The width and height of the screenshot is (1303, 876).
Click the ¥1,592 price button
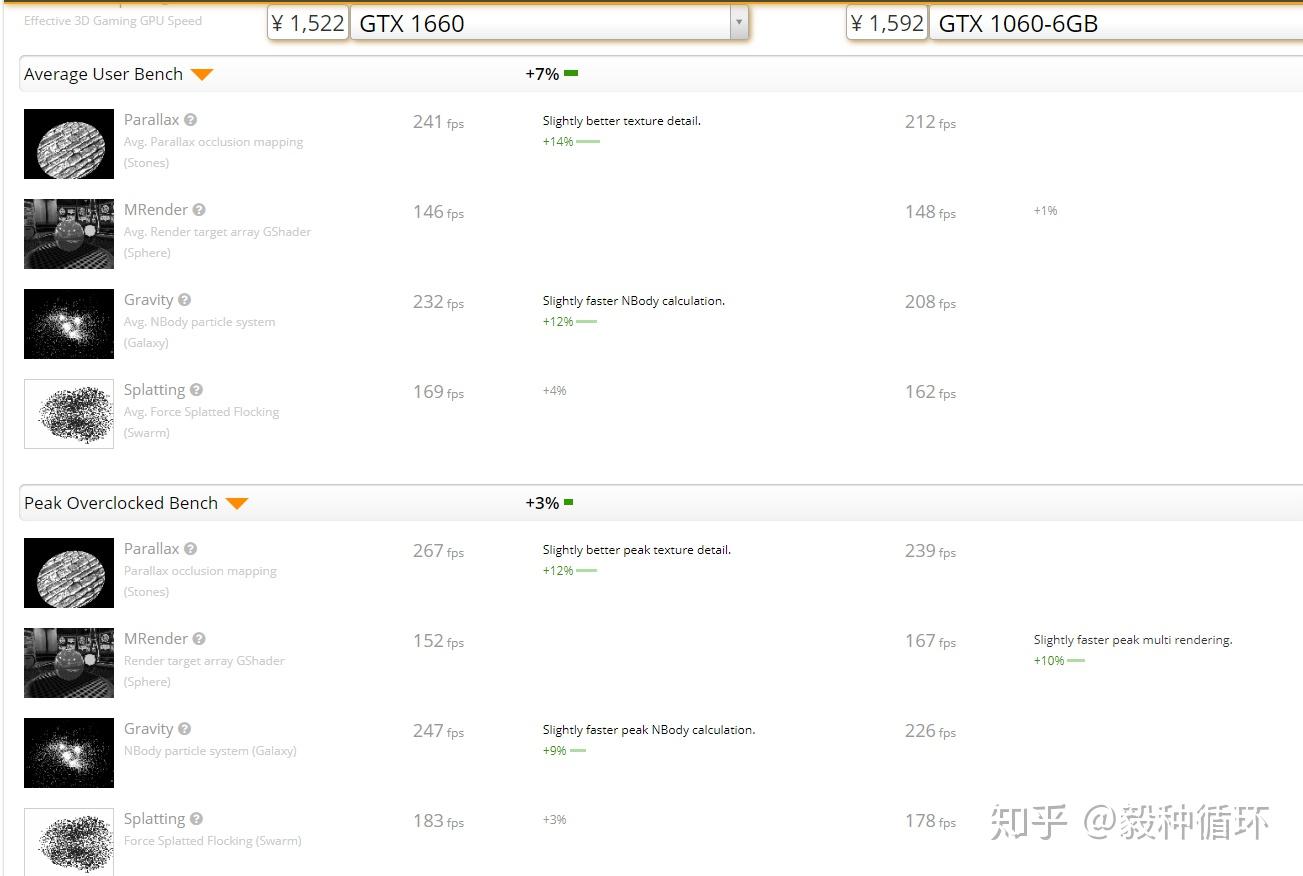[x=887, y=23]
